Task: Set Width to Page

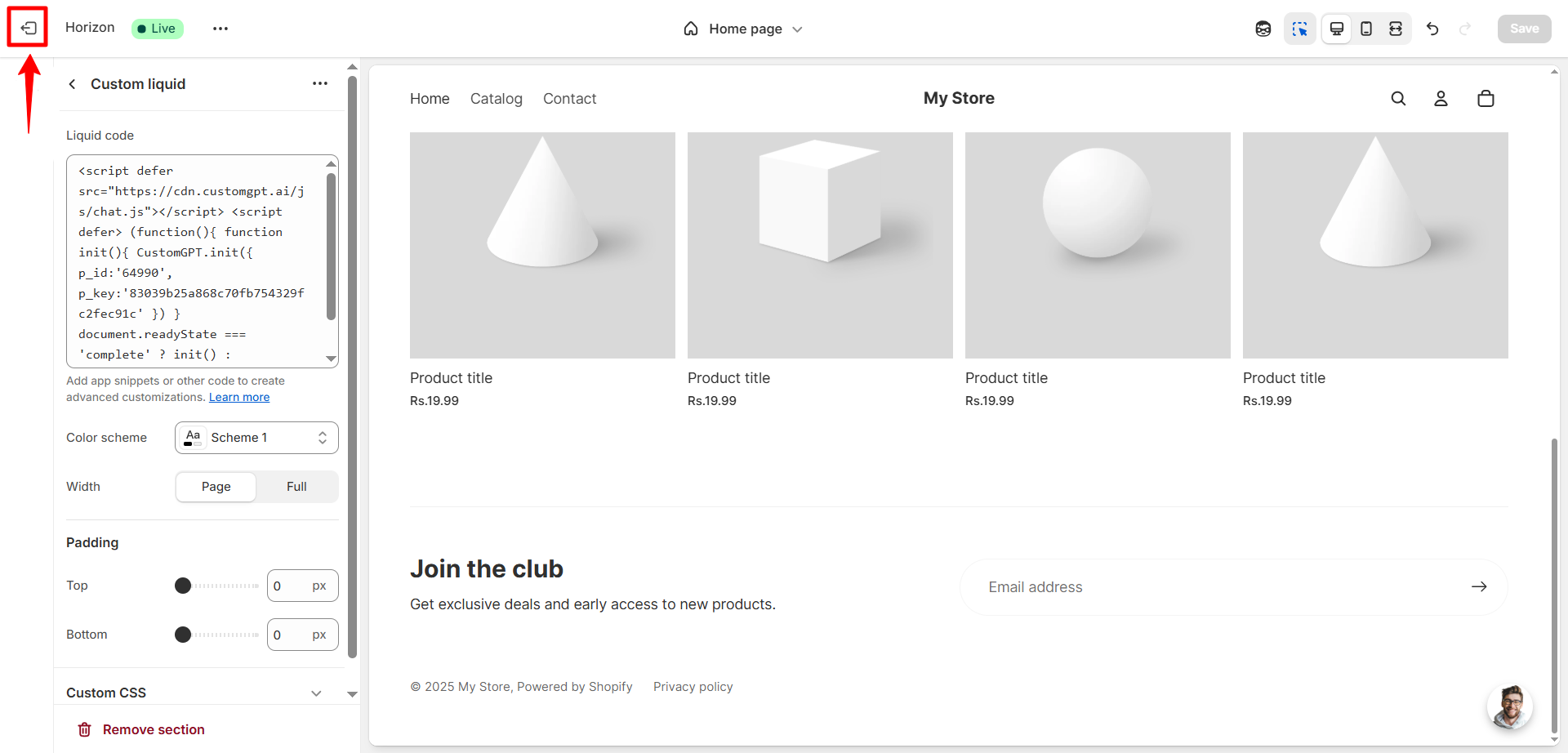Action: [x=216, y=487]
